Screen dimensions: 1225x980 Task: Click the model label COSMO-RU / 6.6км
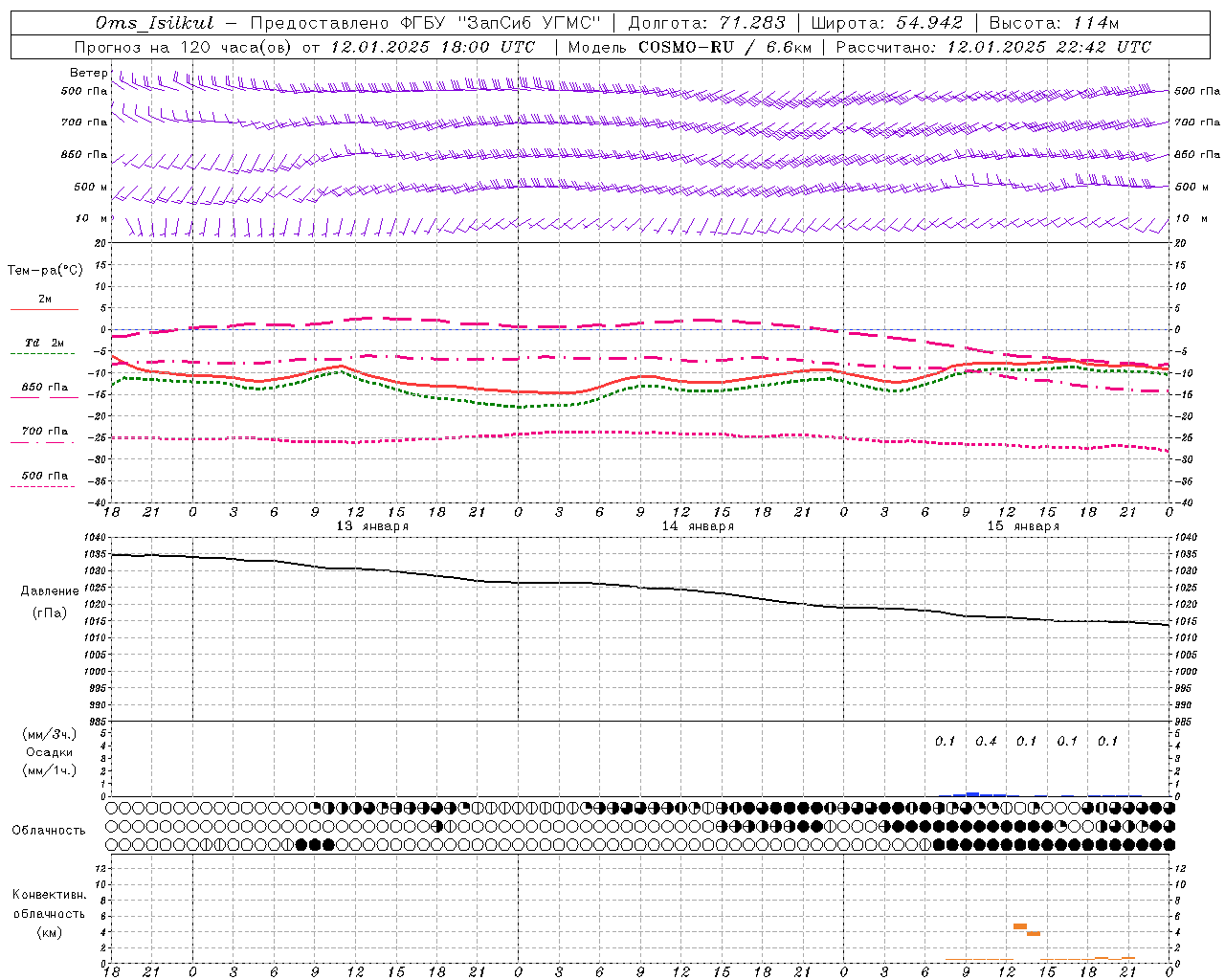coord(725,47)
